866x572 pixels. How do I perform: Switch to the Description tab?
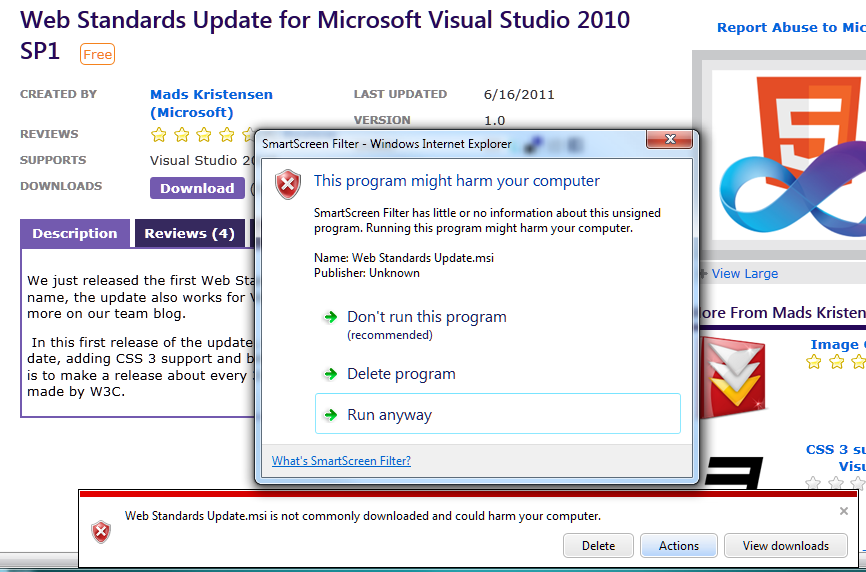(x=75, y=234)
